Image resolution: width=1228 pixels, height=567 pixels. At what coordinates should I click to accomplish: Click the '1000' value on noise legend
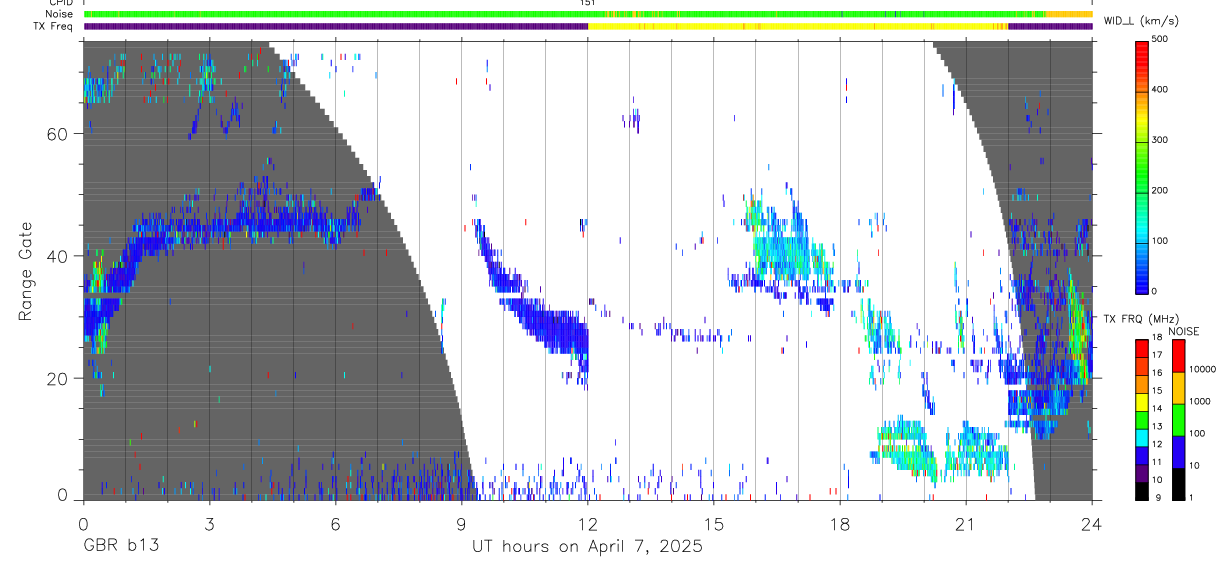(x=1200, y=401)
